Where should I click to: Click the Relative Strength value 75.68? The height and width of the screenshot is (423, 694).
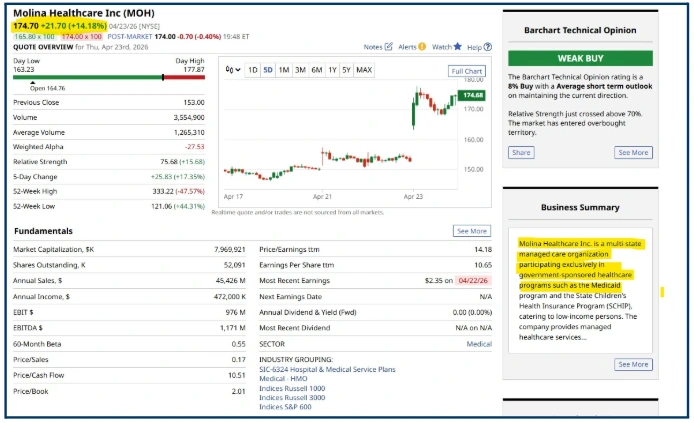pos(169,162)
